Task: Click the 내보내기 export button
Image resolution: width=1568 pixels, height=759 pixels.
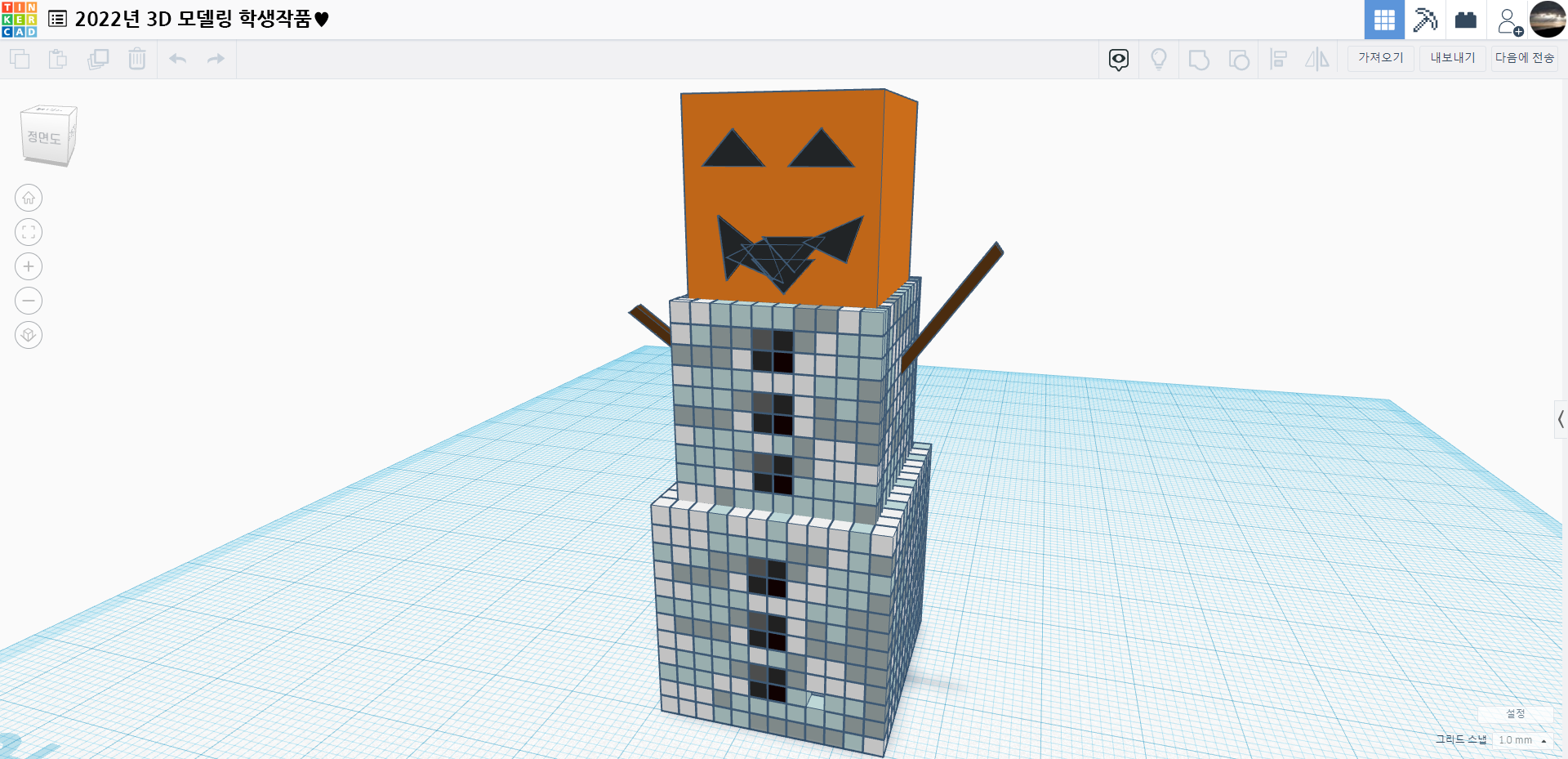Action: pyautogui.click(x=1453, y=58)
